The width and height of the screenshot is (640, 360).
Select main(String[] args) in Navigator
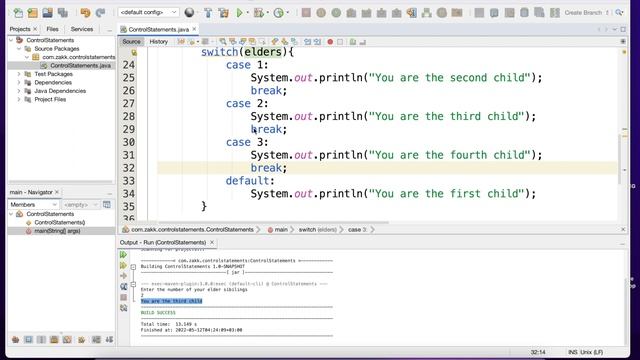pyautogui.click(x=57, y=231)
